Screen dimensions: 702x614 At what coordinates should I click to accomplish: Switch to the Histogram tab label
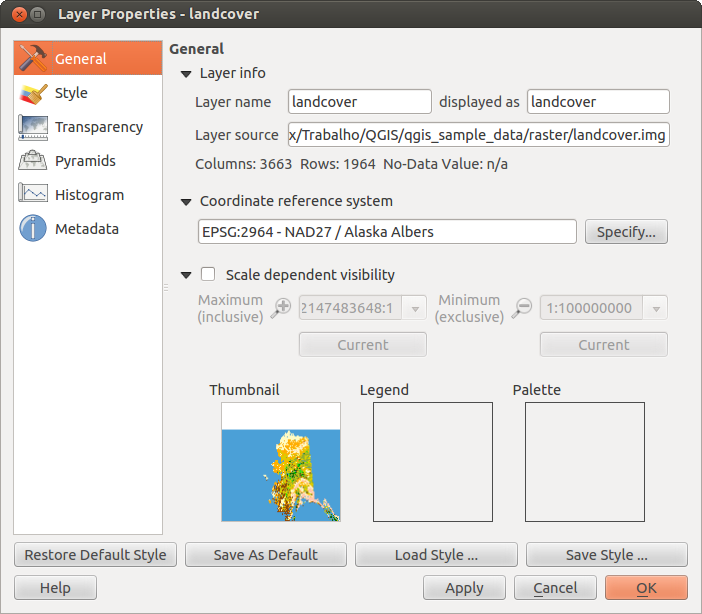(89, 195)
